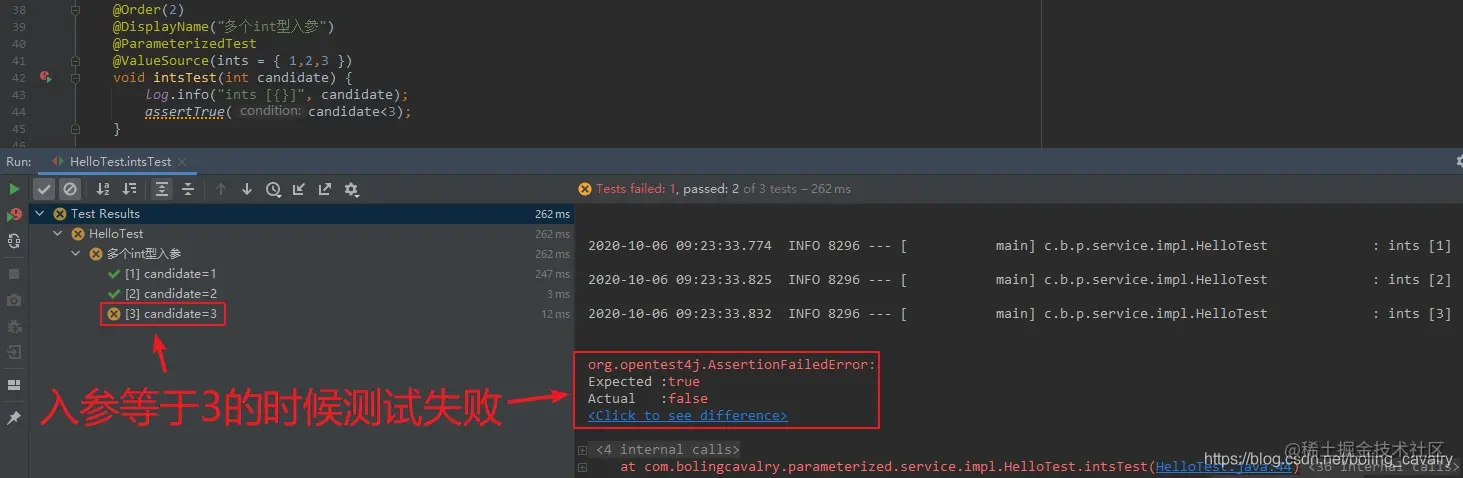Collapse the HelloTest tree node
The width and height of the screenshot is (1463, 478).
click(59, 233)
